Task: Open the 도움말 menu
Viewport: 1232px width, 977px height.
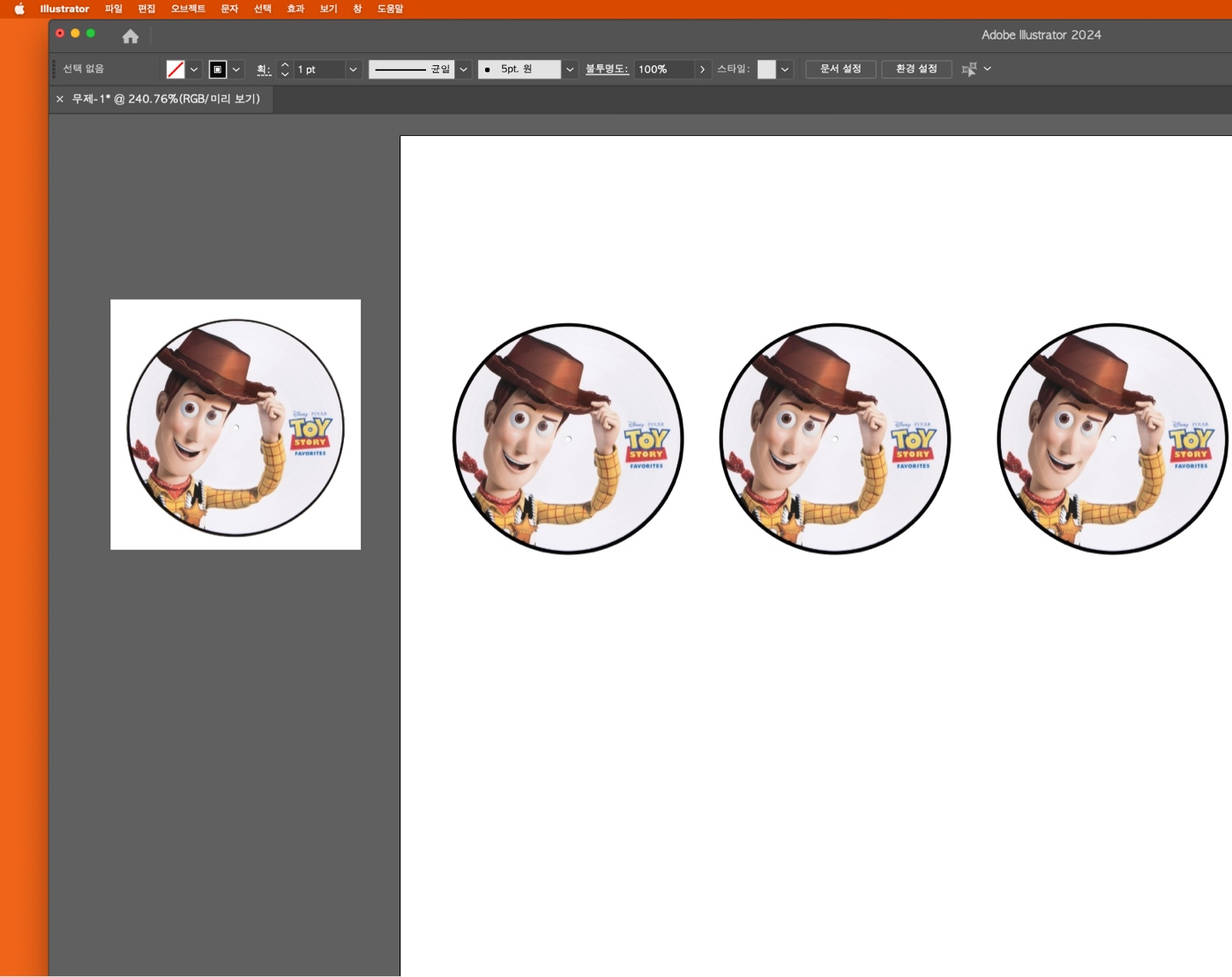Action: point(390,9)
